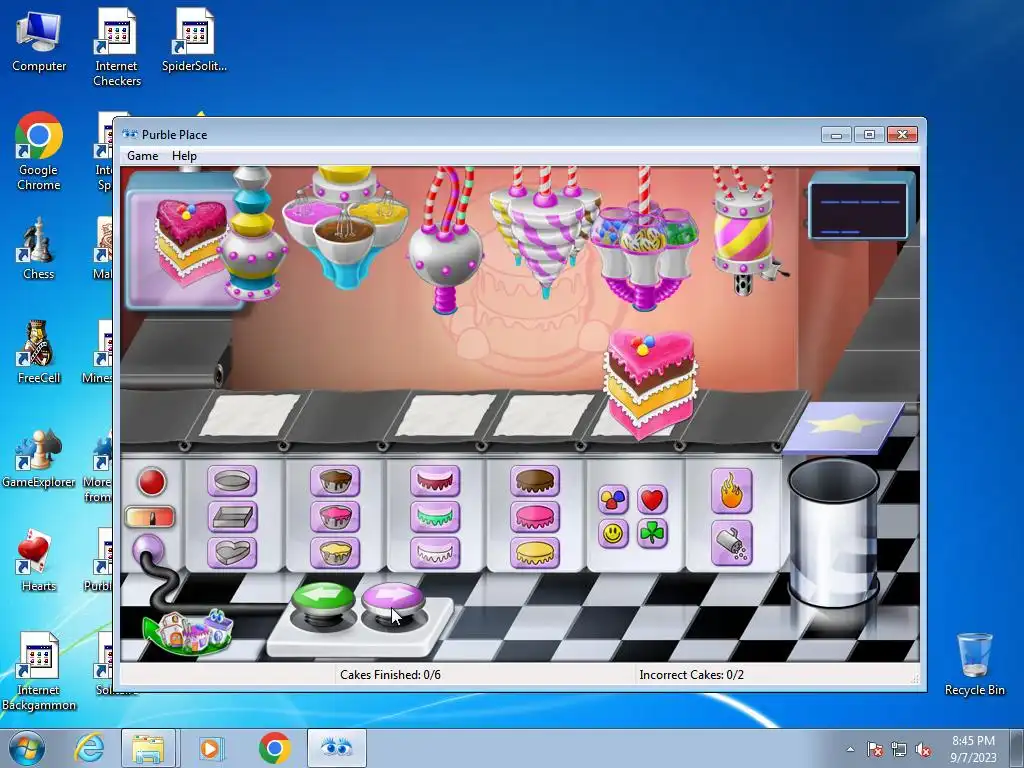Image resolution: width=1024 pixels, height=768 pixels.
Task: Select the FreeCell desktop shortcut
Action: coord(39,353)
